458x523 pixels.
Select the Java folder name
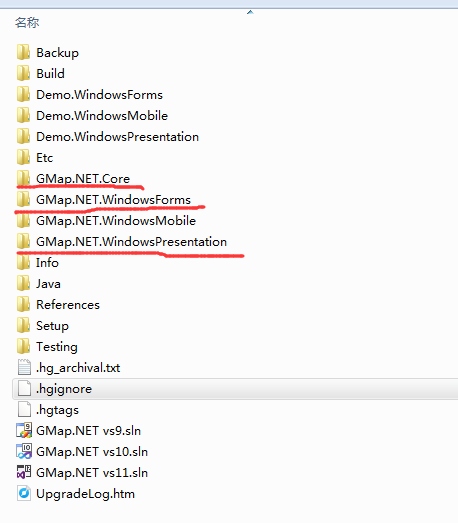click(48, 284)
